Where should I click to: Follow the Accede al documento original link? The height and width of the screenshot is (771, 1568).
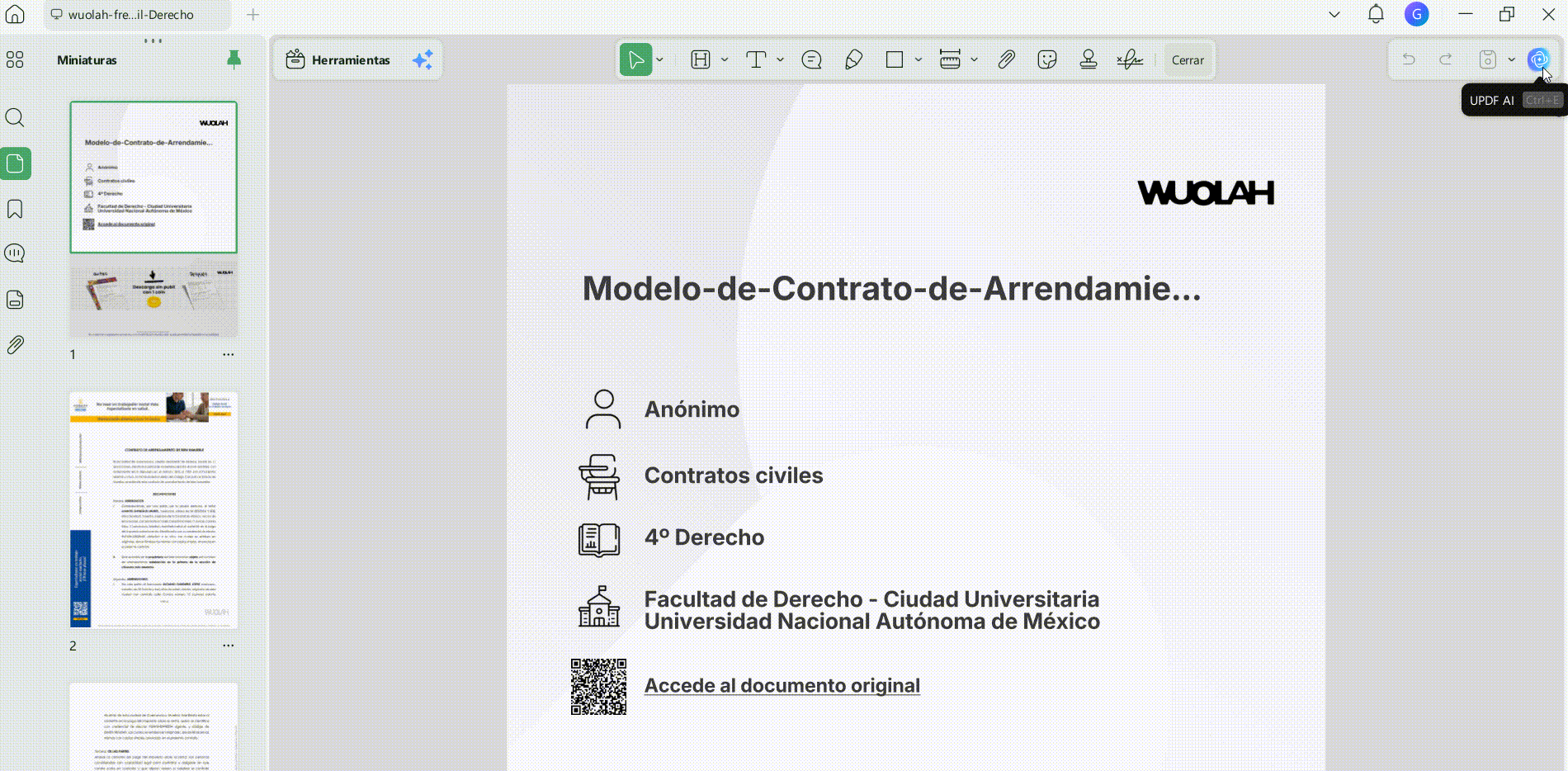click(782, 685)
